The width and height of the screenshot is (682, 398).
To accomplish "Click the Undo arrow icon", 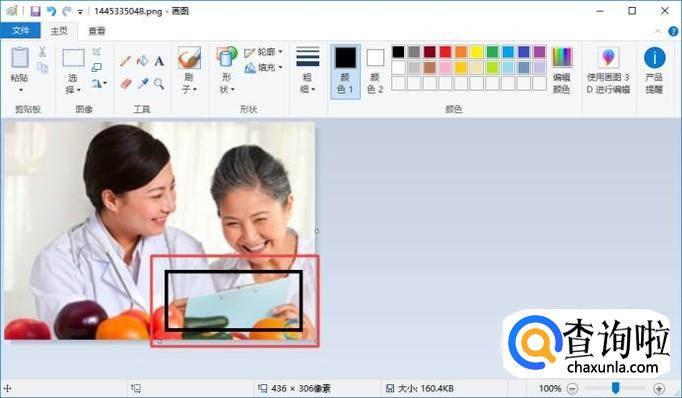I will [x=51, y=11].
